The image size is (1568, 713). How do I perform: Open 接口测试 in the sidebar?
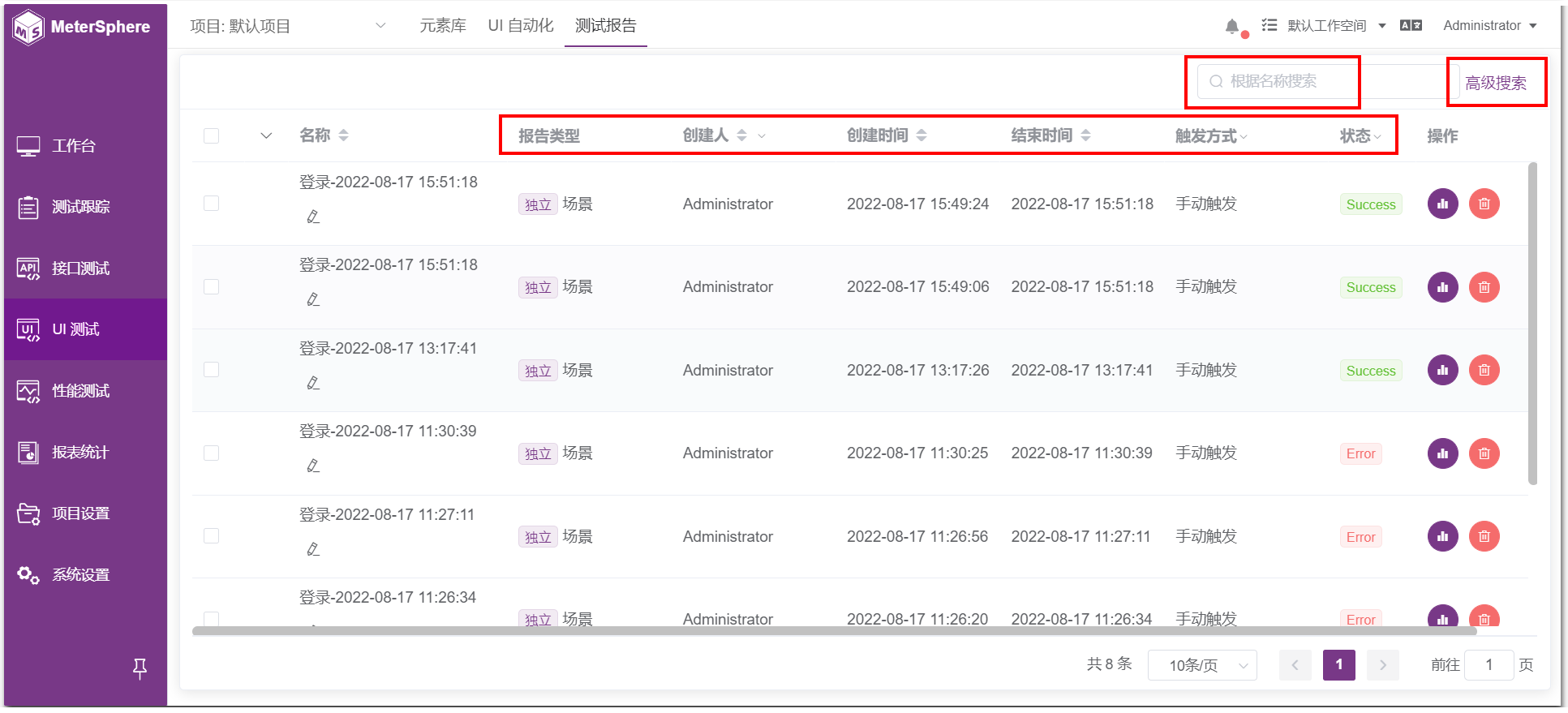click(x=85, y=268)
